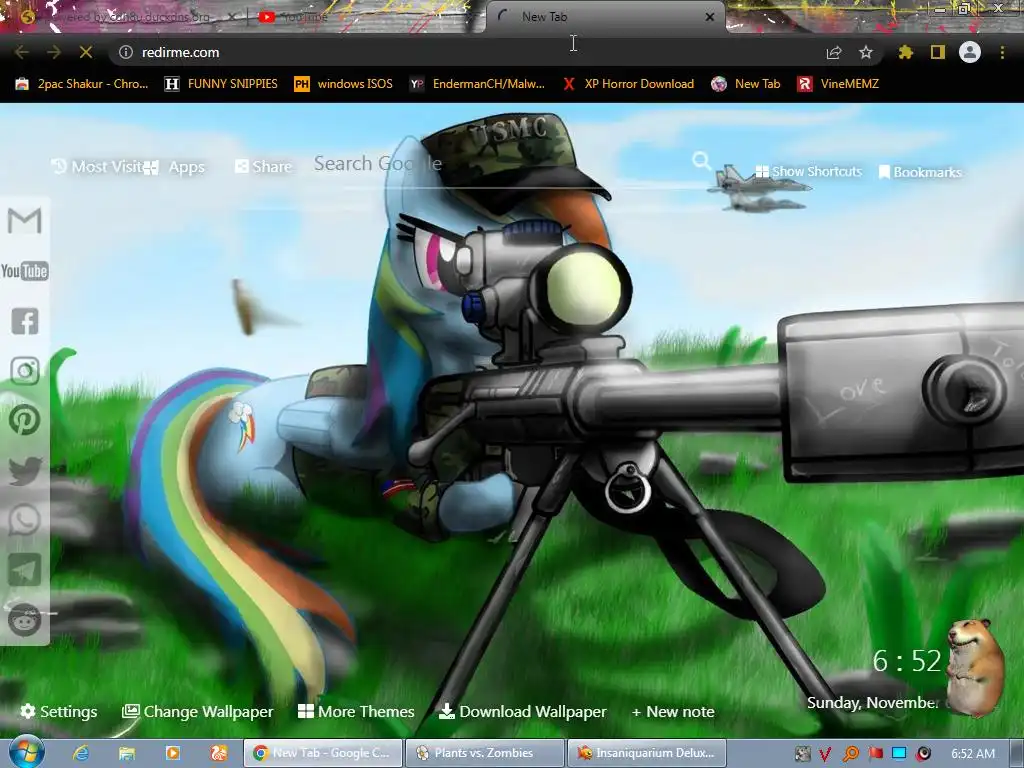The height and width of the screenshot is (768, 1024).
Task: Go forward with the browser forward arrow
Action: point(54,52)
